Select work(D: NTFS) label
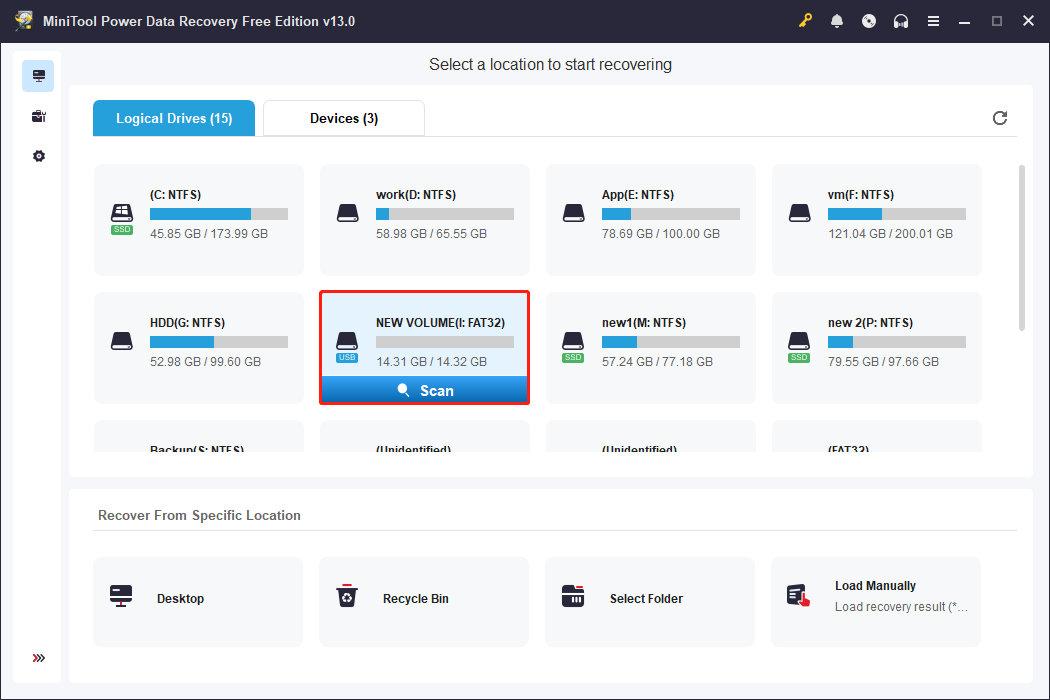This screenshot has width=1050, height=700. tap(416, 195)
